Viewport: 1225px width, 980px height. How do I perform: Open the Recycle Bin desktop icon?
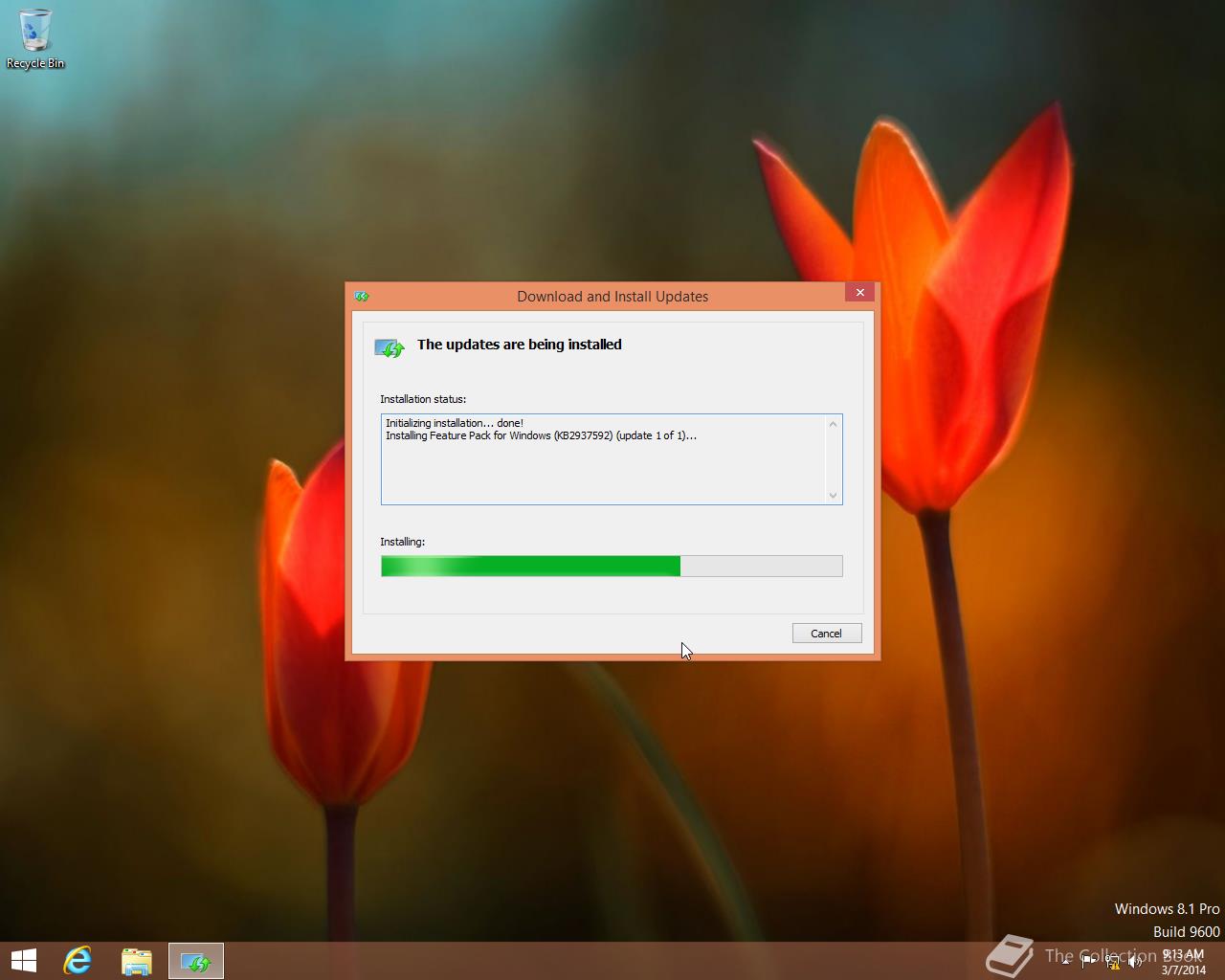(x=35, y=39)
